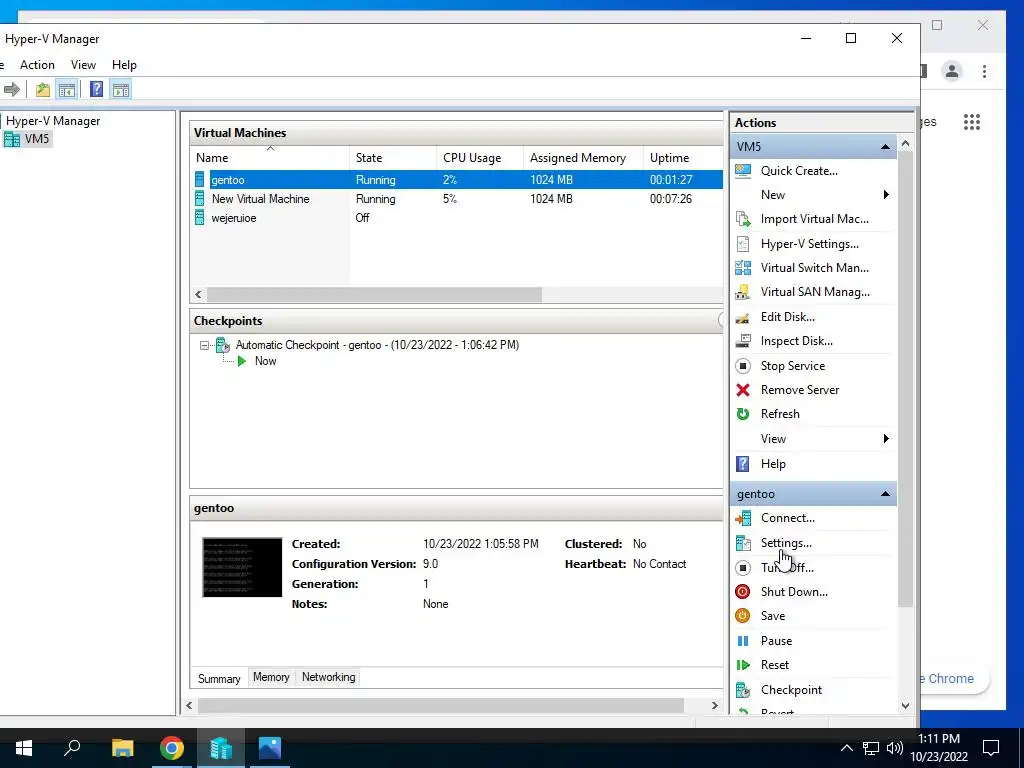The width and height of the screenshot is (1024, 768).
Task: Toggle the show/hide action pane toolbar icon
Action: click(x=120, y=89)
